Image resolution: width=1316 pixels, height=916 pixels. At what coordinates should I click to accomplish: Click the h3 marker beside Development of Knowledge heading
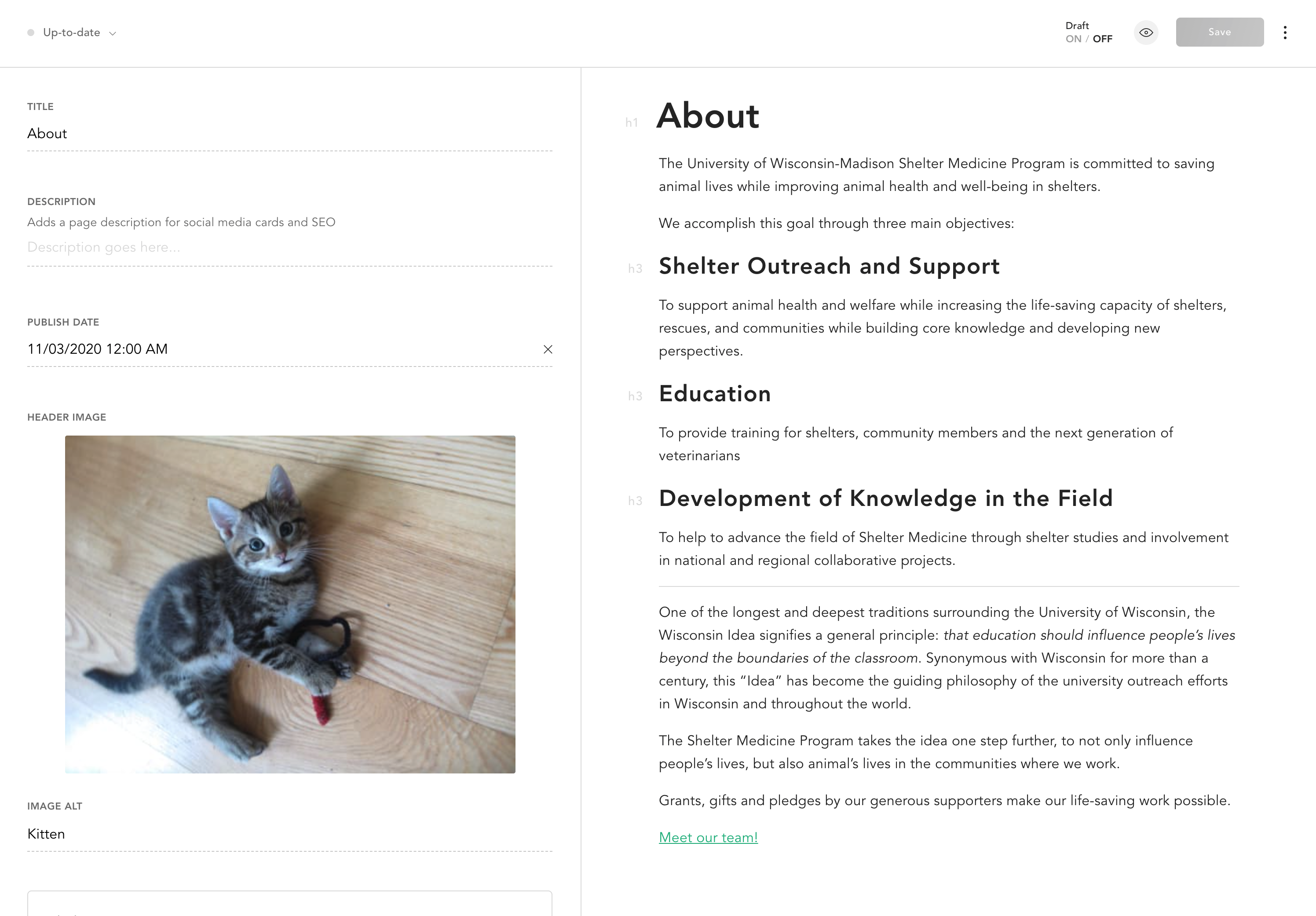[x=635, y=500]
